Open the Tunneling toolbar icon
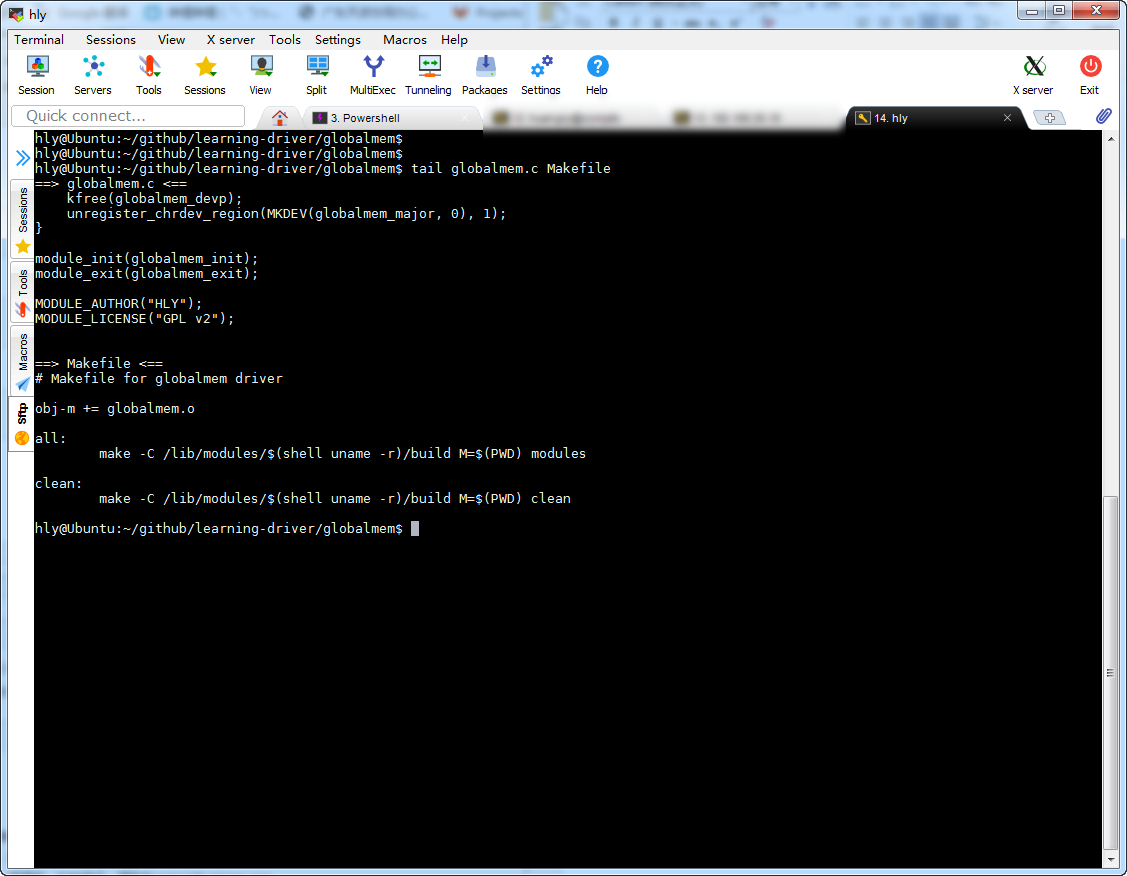This screenshot has height=876, width=1127. point(428,75)
